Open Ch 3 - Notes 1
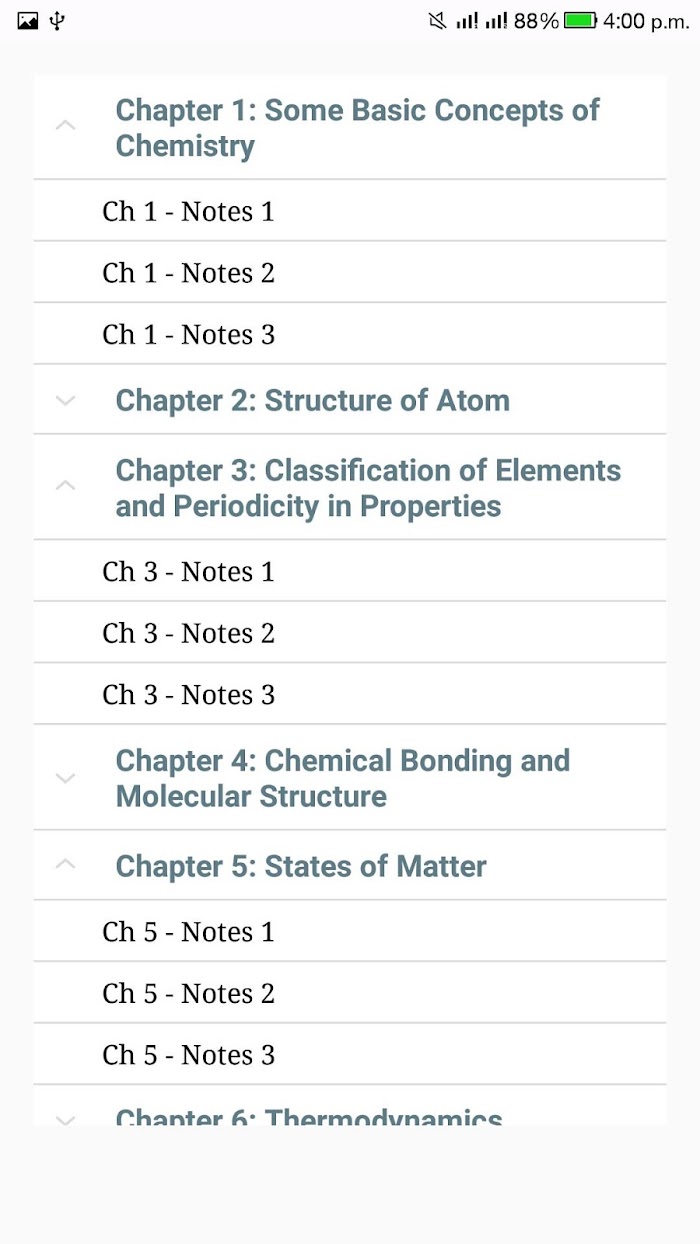 350,571
